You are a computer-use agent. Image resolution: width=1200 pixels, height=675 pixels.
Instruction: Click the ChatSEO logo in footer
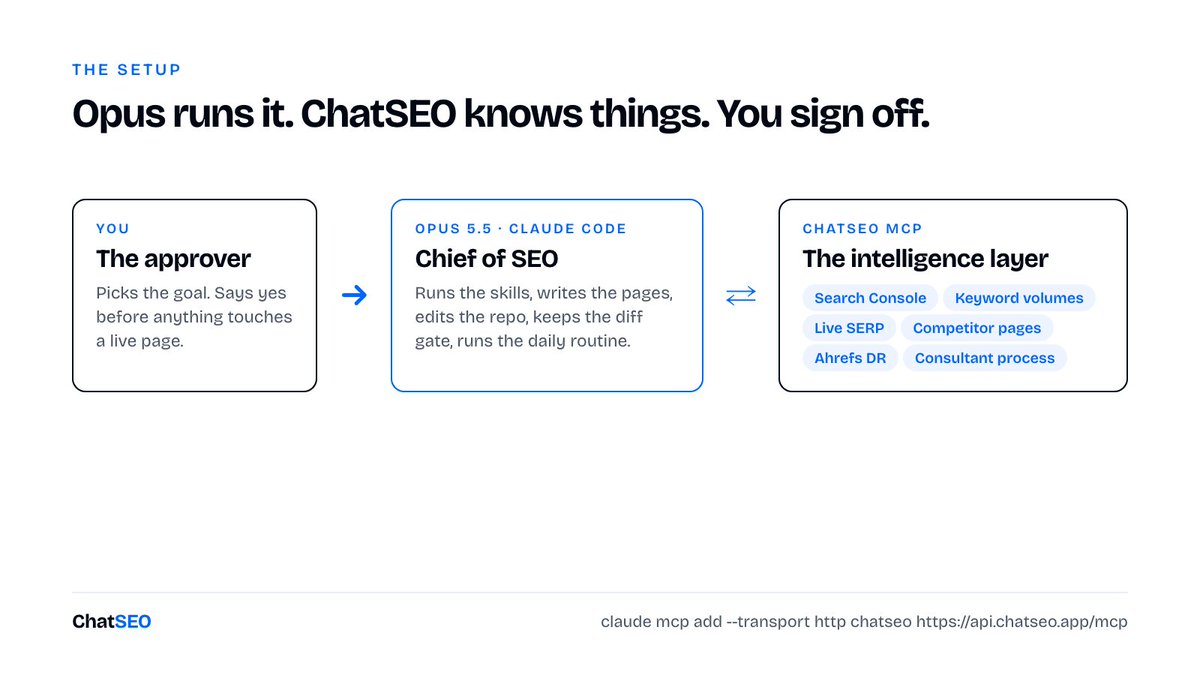(112, 622)
